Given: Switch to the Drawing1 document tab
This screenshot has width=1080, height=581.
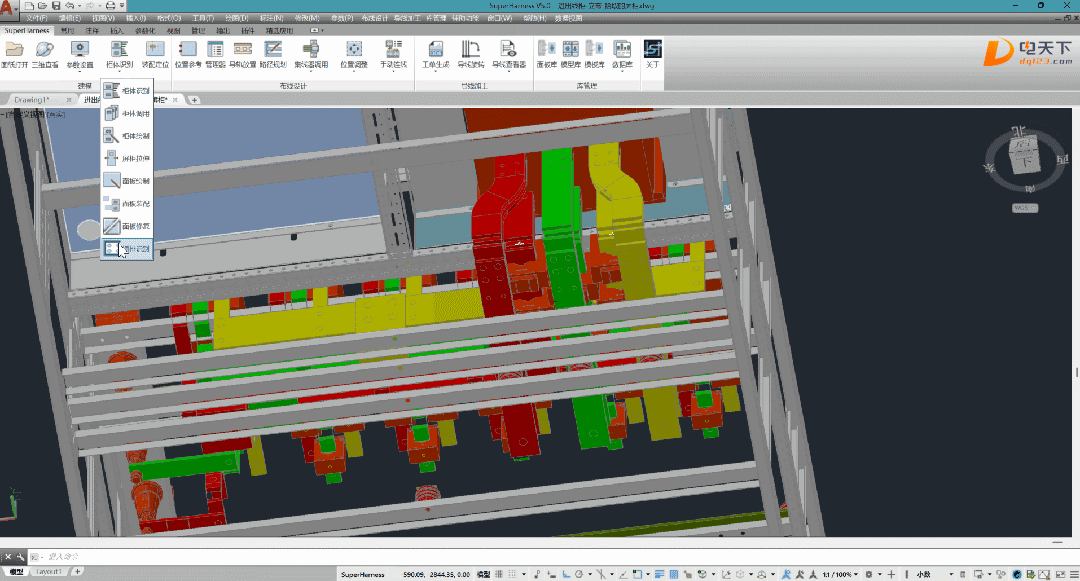Looking at the screenshot, I should [x=32, y=100].
